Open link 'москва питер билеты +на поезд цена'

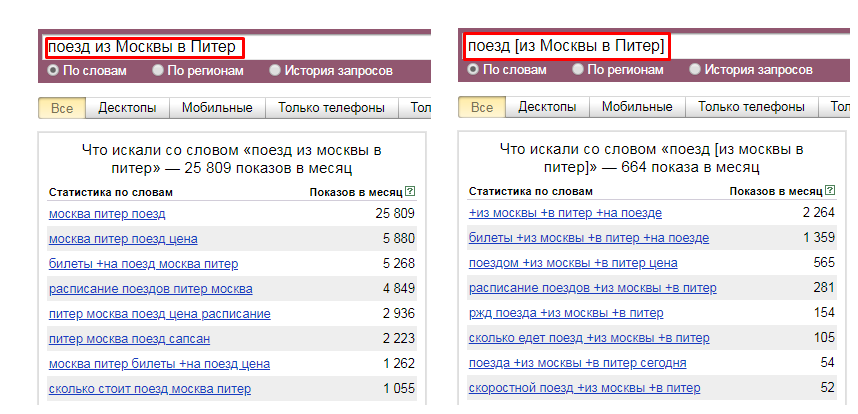coord(159,364)
